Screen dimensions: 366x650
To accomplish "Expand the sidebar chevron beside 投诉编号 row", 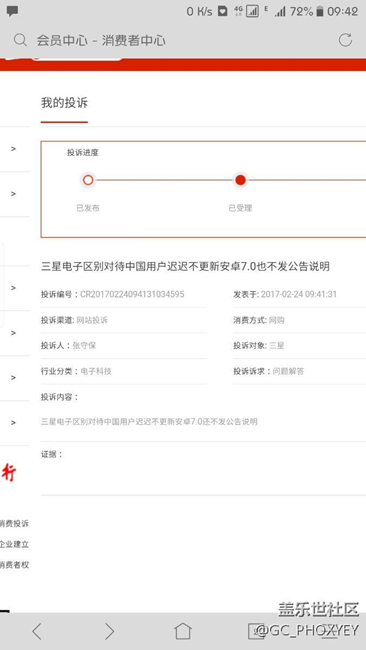I will [14, 288].
